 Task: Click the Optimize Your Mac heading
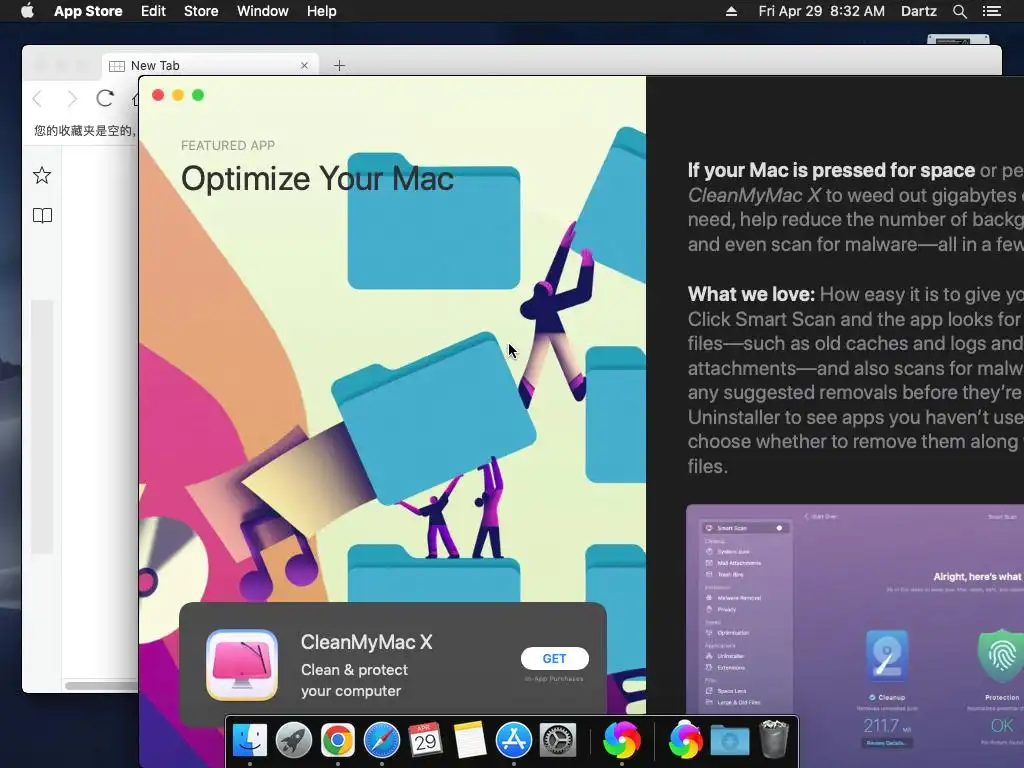point(317,178)
